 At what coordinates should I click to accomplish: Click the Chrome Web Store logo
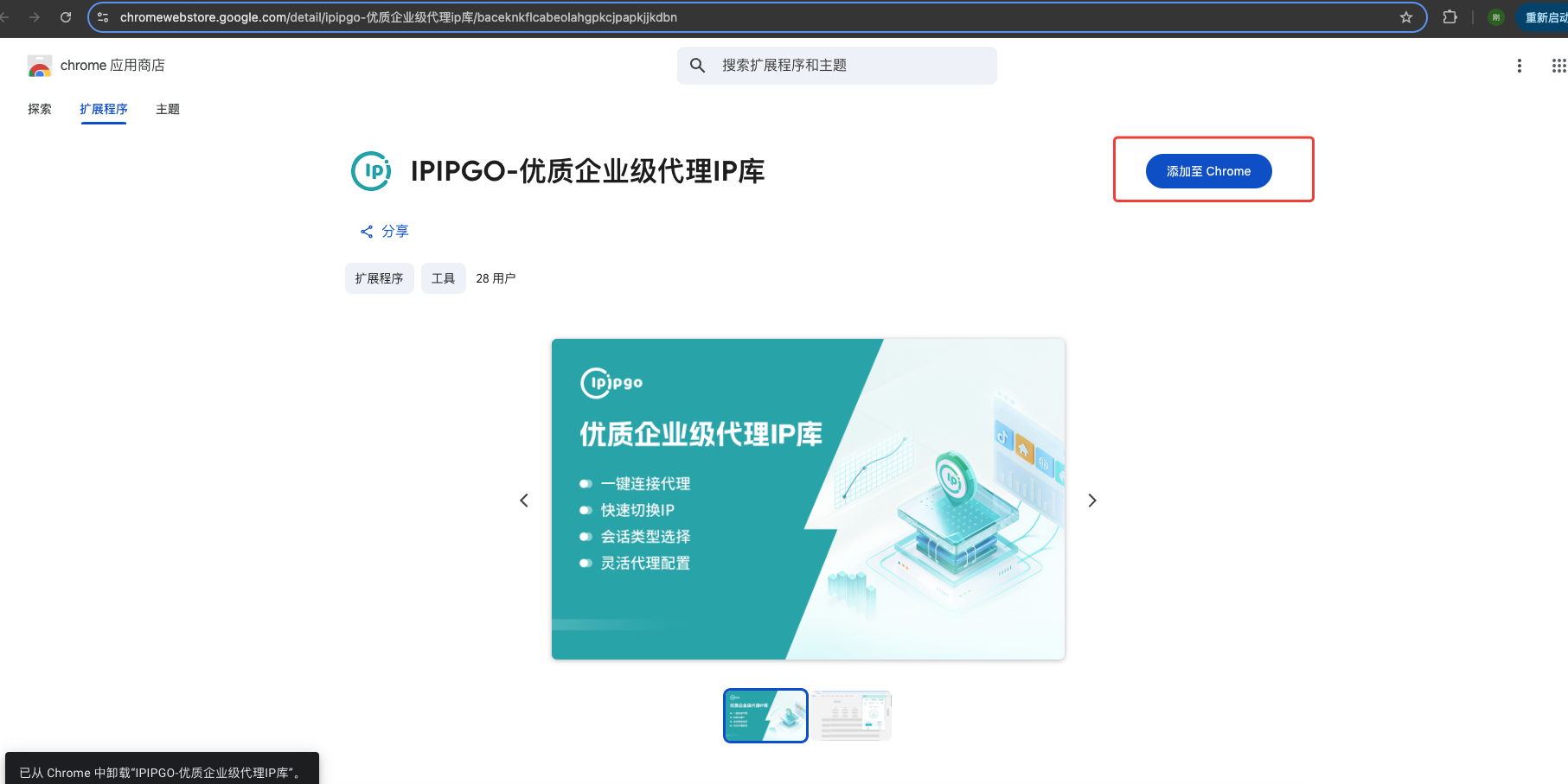click(x=40, y=65)
